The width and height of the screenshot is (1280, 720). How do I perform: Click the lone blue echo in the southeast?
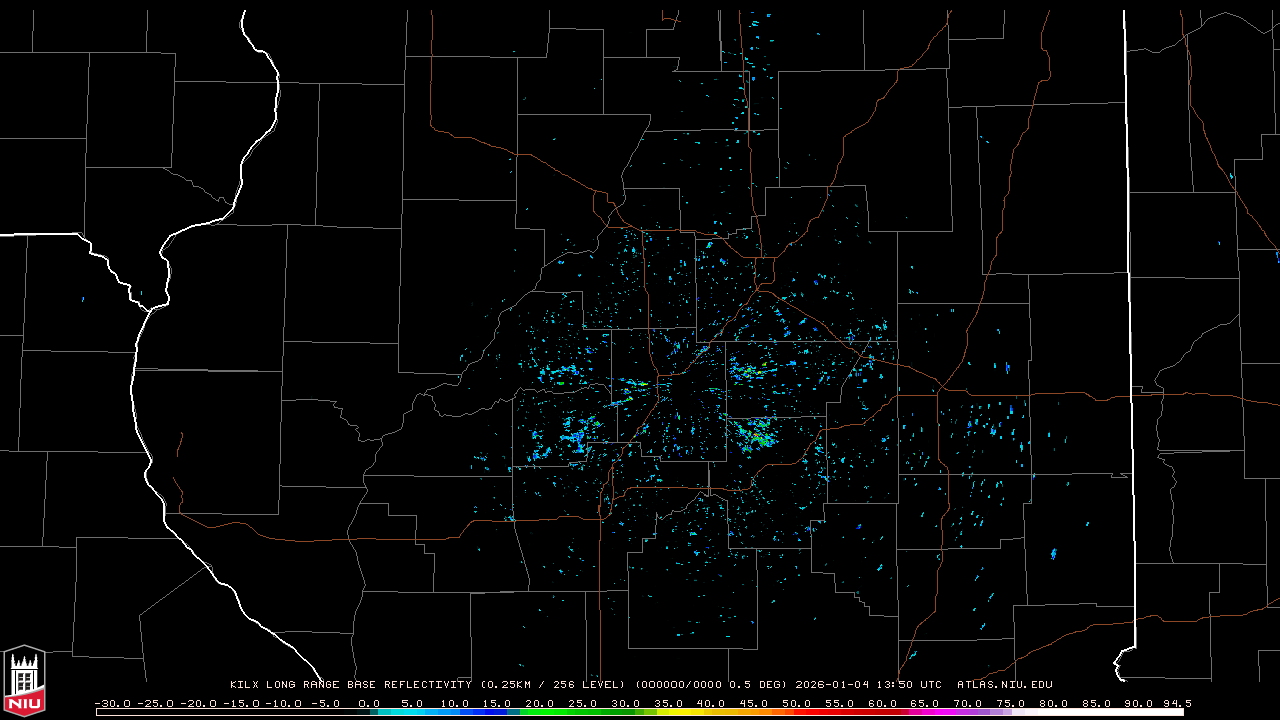[x=1053, y=553]
